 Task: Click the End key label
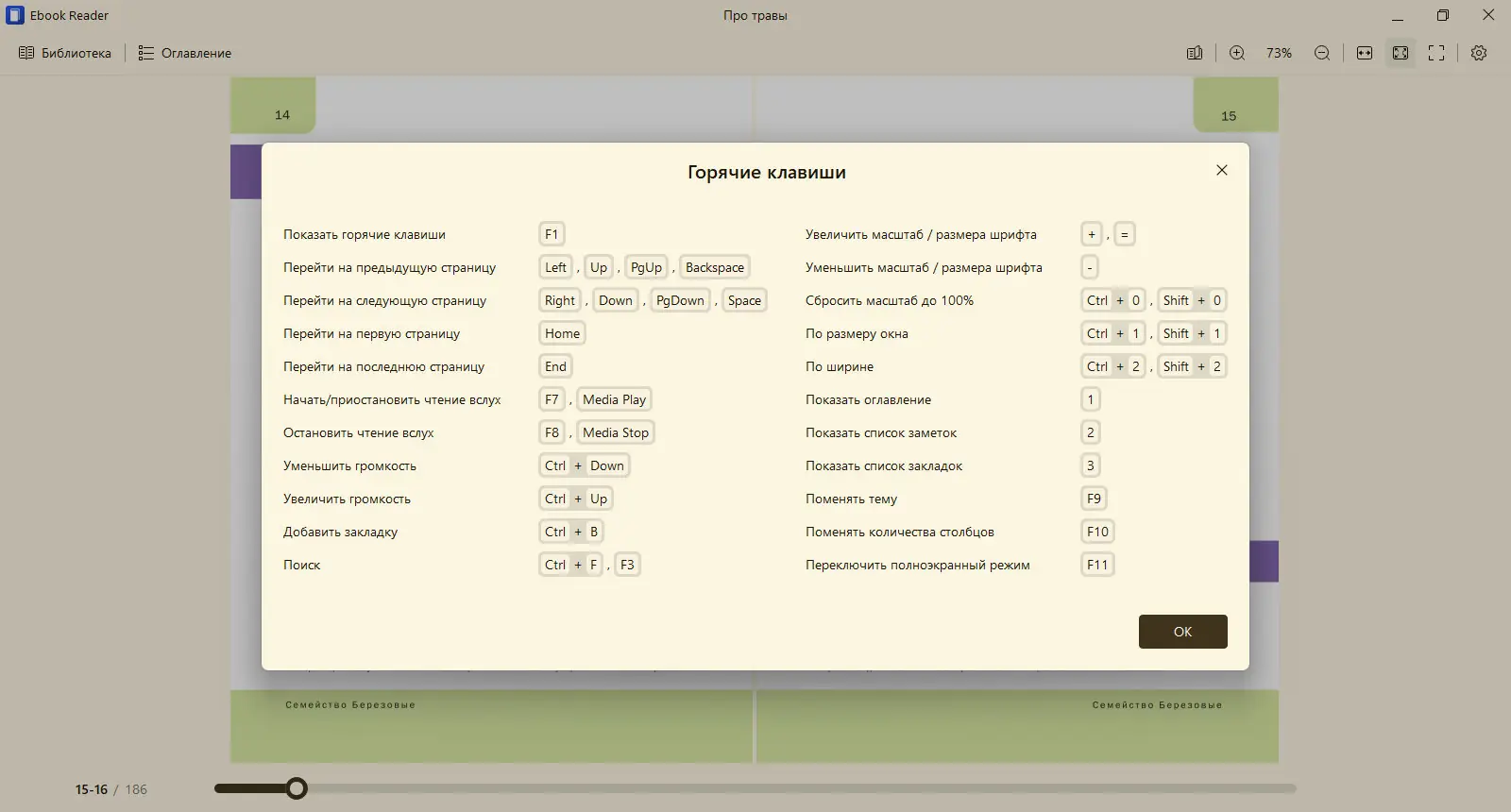point(555,366)
